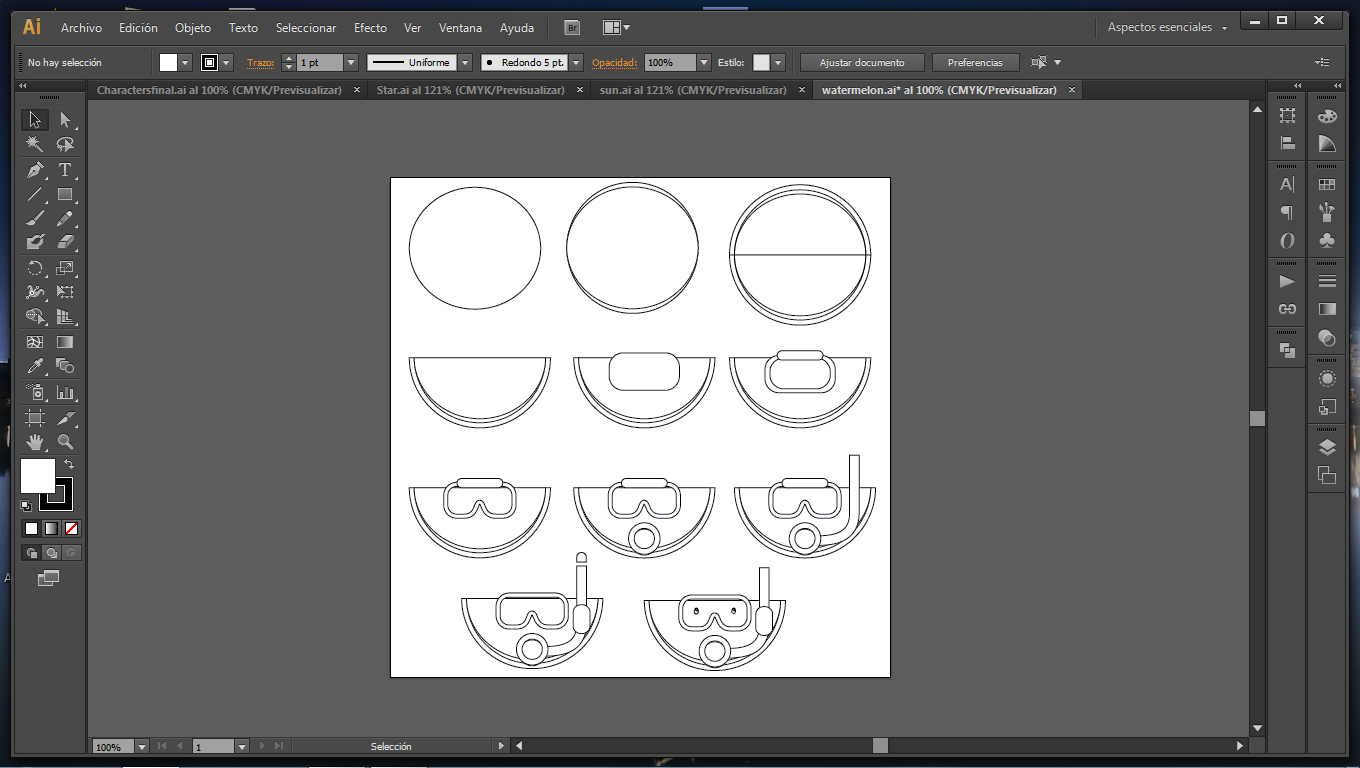This screenshot has width=1360, height=768.
Task: Open the Opacidad transparency link
Action: pyautogui.click(x=614, y=62)
